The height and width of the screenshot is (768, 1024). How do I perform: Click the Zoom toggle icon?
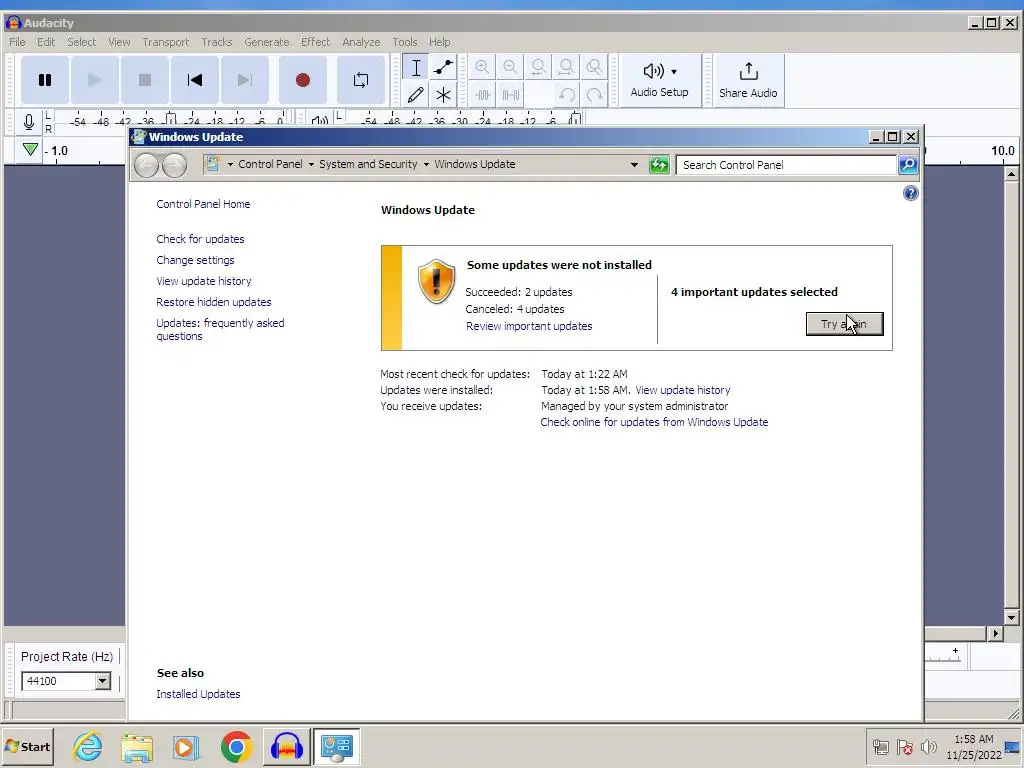tap(594, 67)
